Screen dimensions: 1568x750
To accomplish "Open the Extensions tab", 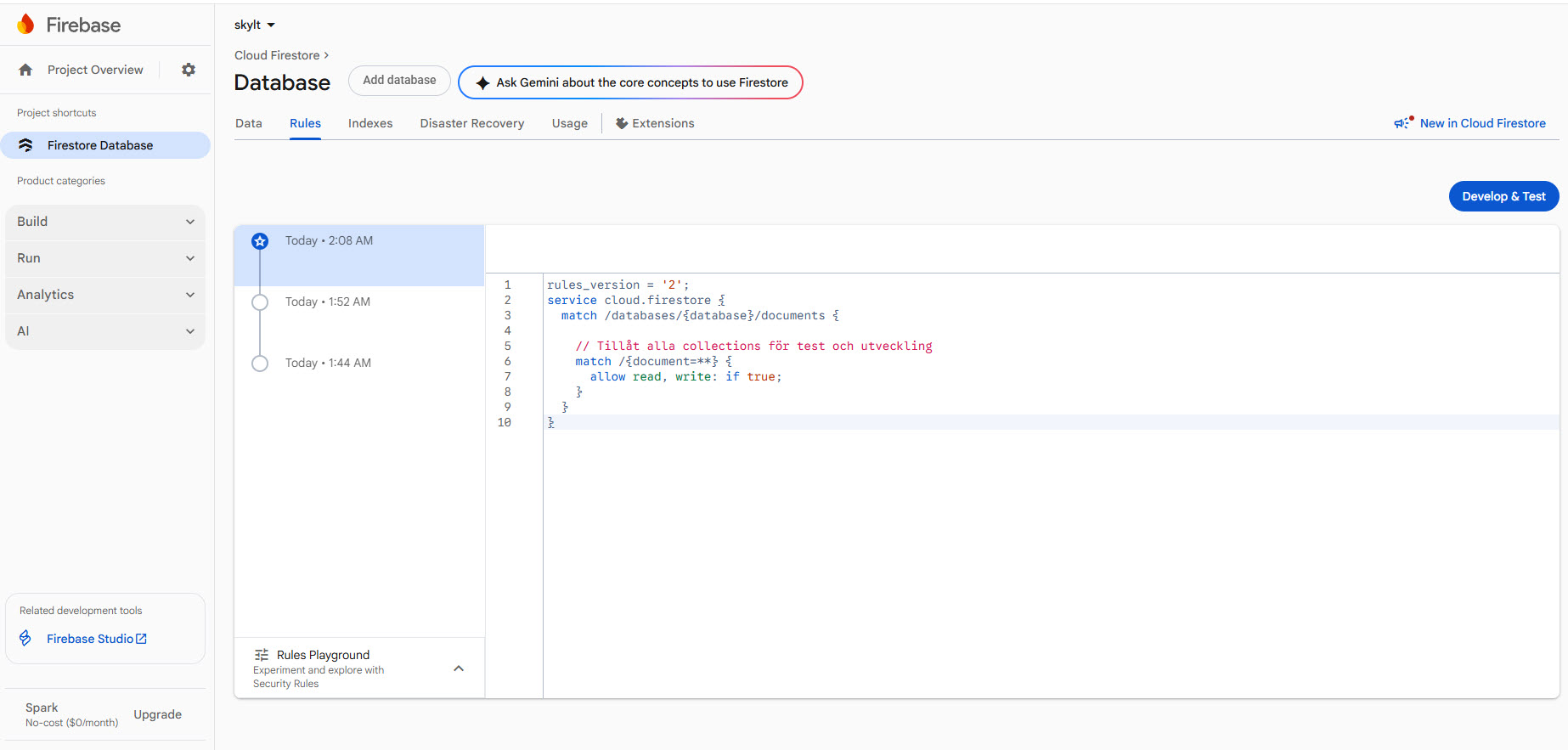I will pos(655,123).
